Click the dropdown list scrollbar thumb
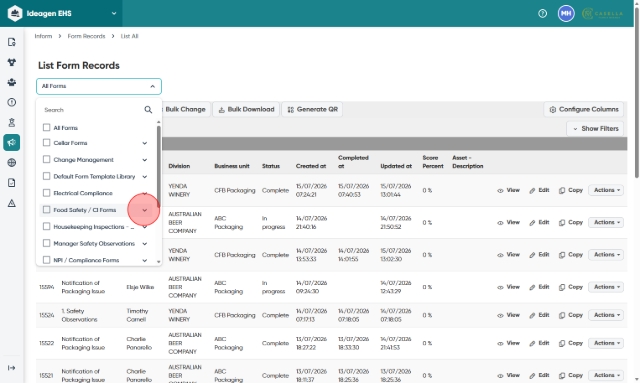This screenshot has width=640, height=383. (158, 167)
